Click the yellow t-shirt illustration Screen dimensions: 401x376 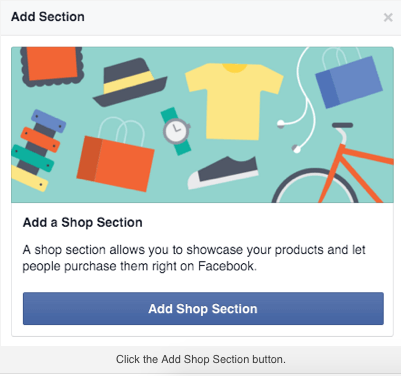click(x=234, y=101)
